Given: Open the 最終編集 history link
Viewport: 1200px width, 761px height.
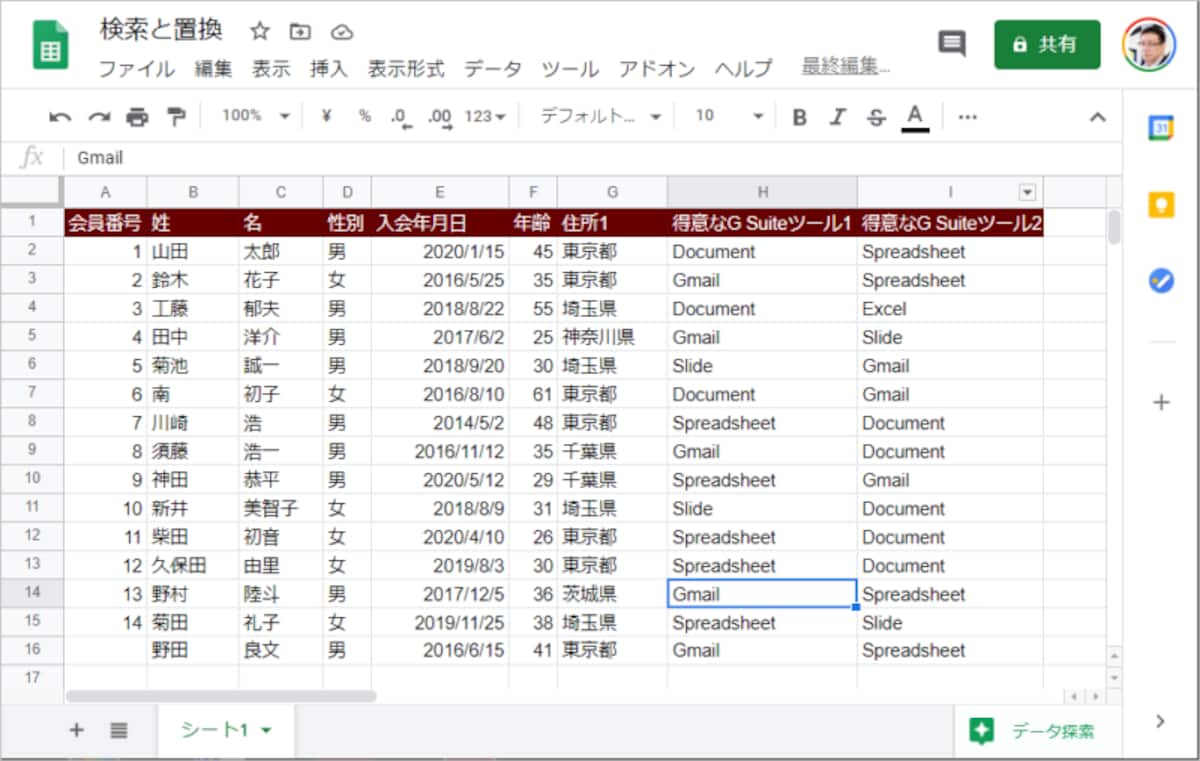Looking at the screenshot, I should 845,67.
